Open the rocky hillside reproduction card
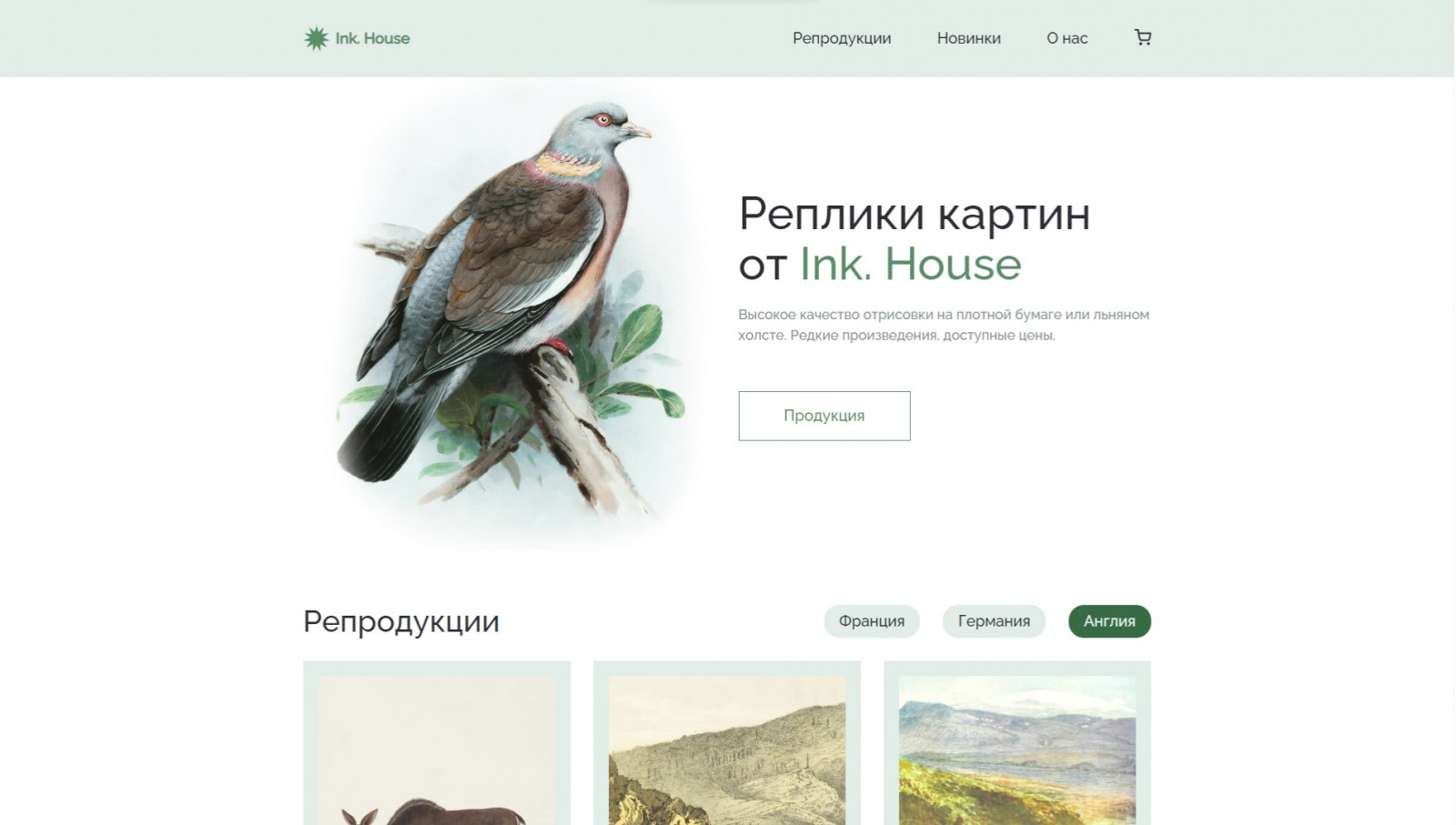This screenshot has height=825, width=1456. click(727, 743)
